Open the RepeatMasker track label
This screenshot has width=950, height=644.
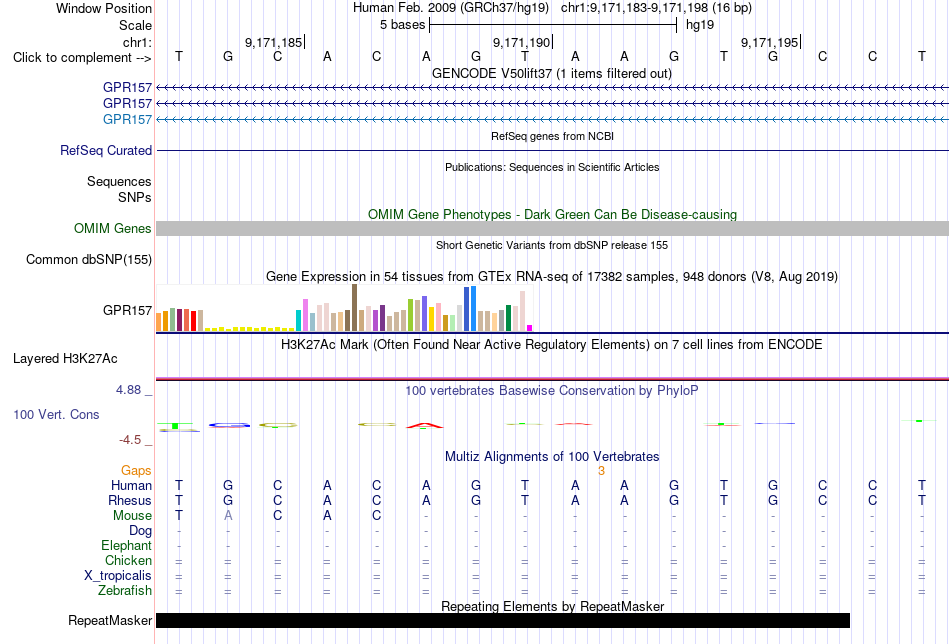click(x=110, y=620)
